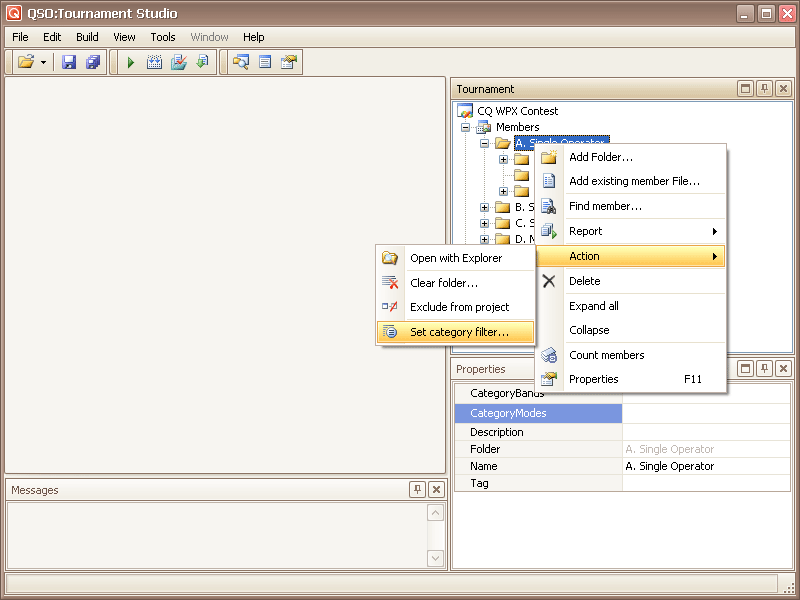Choose Exclude from project in the submenu

(459, 307)
